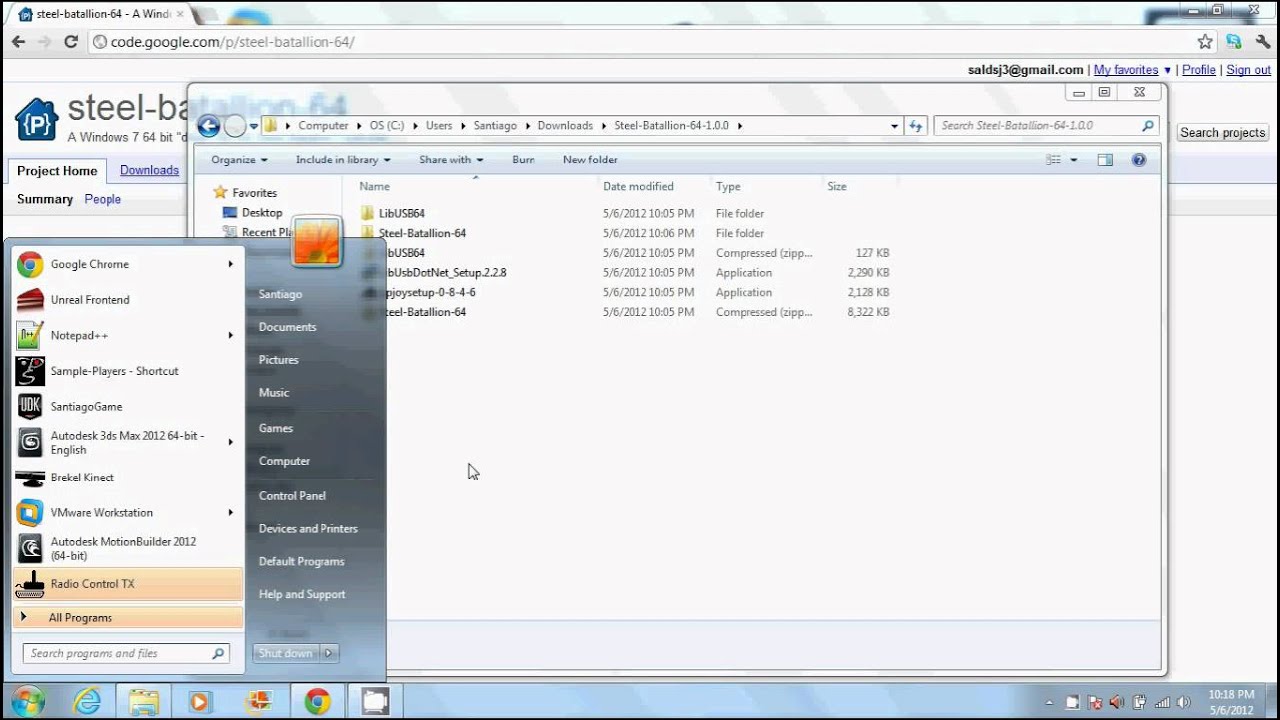Select Project Home tab
1280x720 pixels.
[57, 171]
